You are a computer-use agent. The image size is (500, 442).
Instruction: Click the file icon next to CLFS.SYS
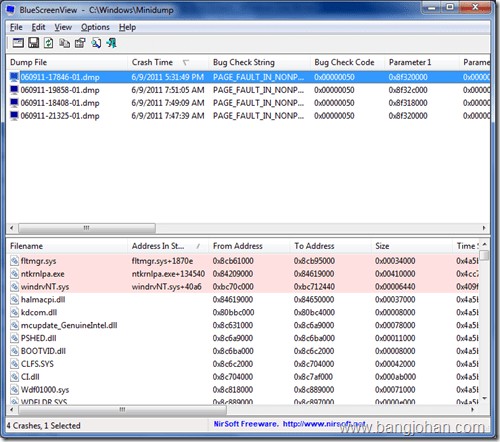[14, 364]
